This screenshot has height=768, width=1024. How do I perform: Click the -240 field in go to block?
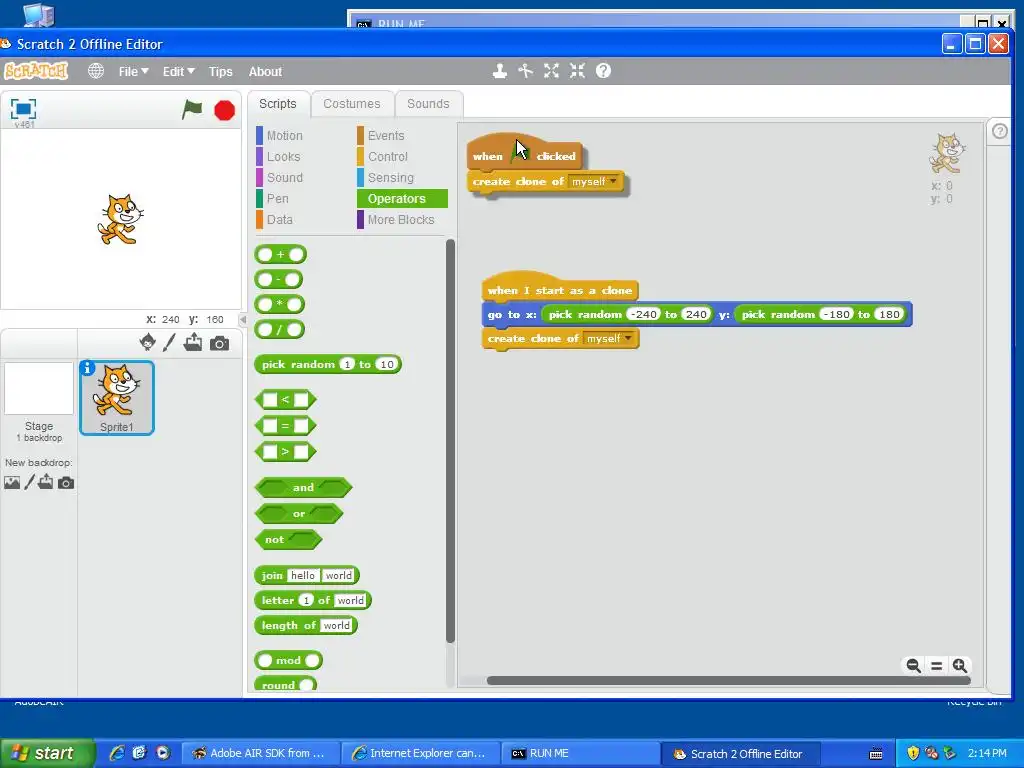pyautogui.click(x=643, y=314)
